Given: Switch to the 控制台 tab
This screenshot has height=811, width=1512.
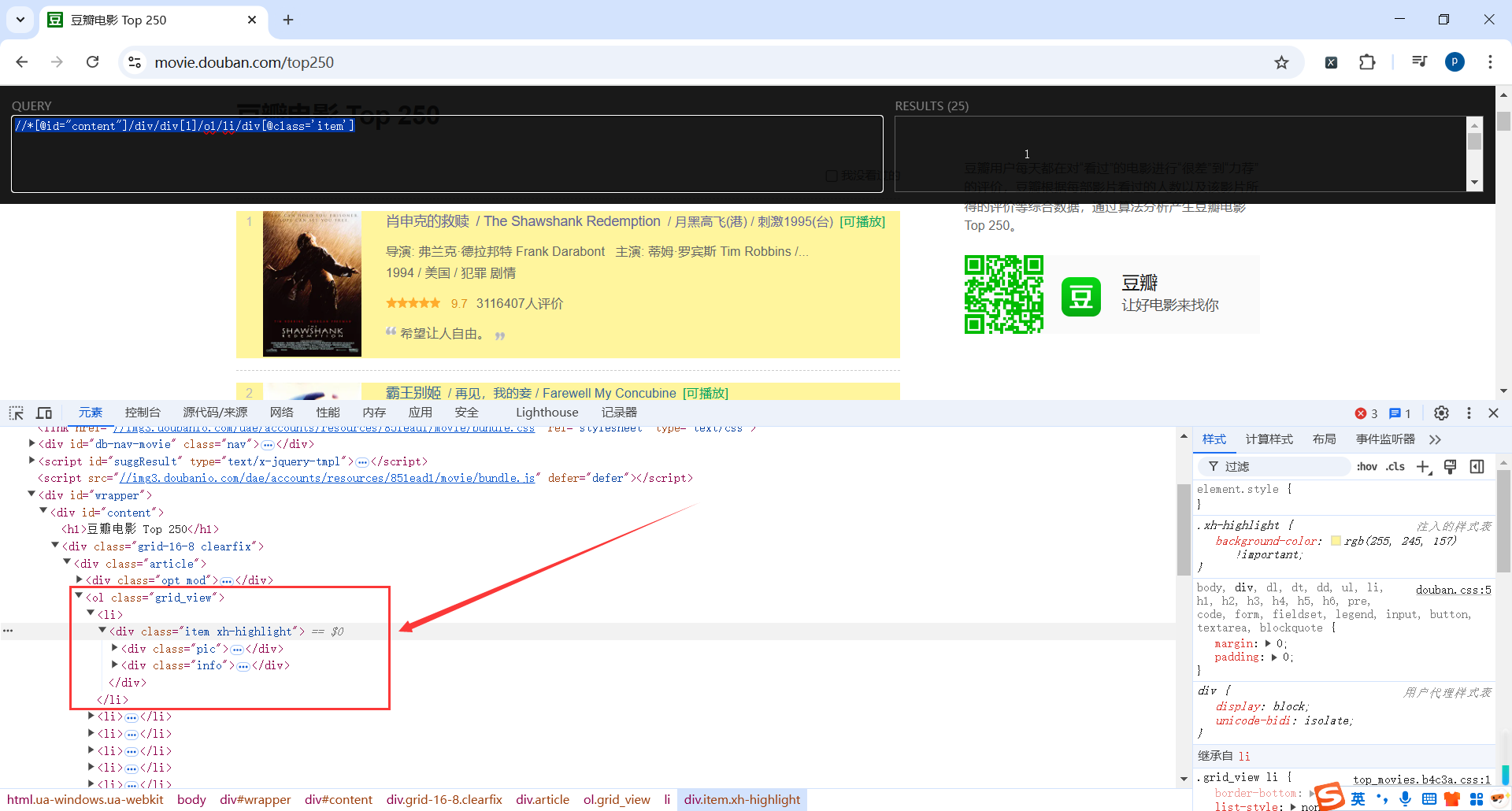Looking at the screenshot, I should (143, 412).
